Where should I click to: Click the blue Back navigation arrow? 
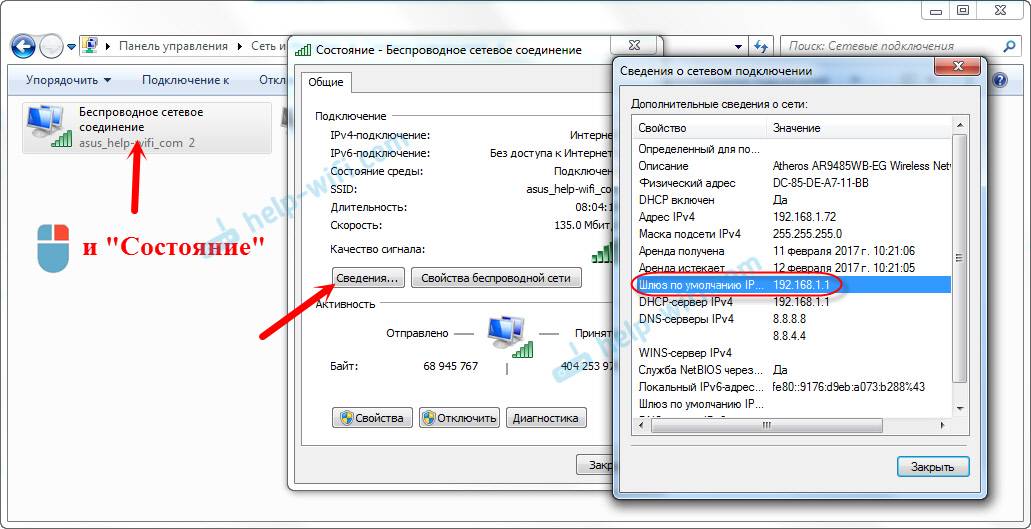click(x=23, y=46)
